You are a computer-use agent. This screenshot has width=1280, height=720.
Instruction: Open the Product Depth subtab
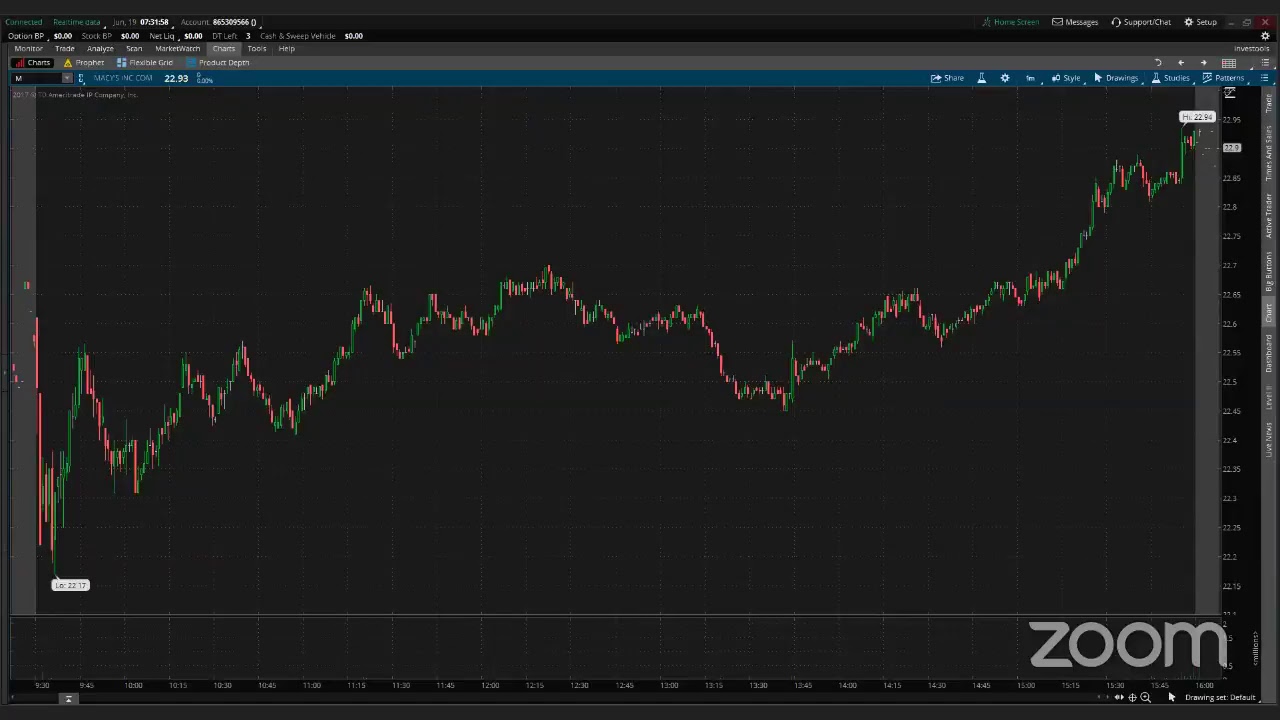tap(218, 63)
